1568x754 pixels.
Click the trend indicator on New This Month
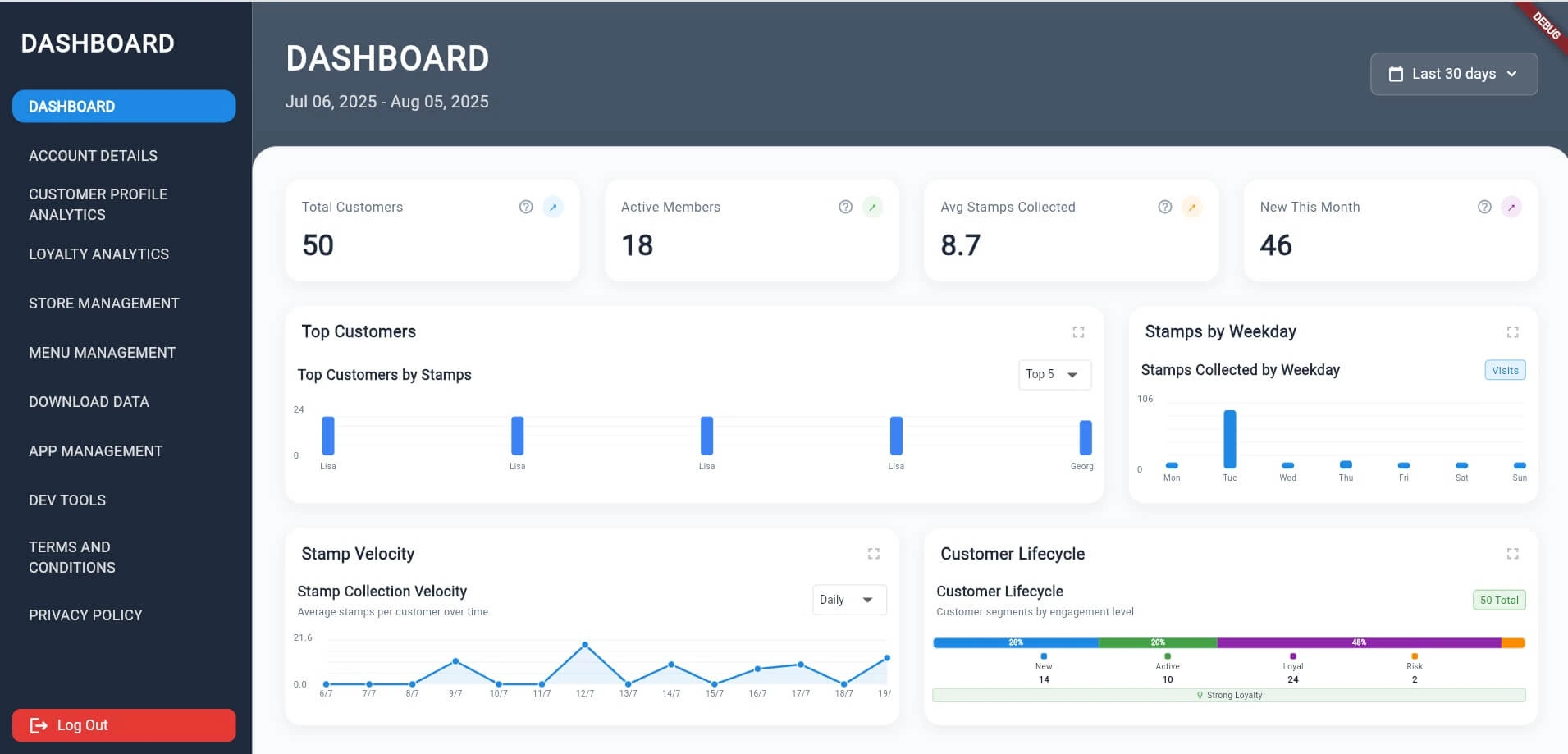(x=1511, y=207)
